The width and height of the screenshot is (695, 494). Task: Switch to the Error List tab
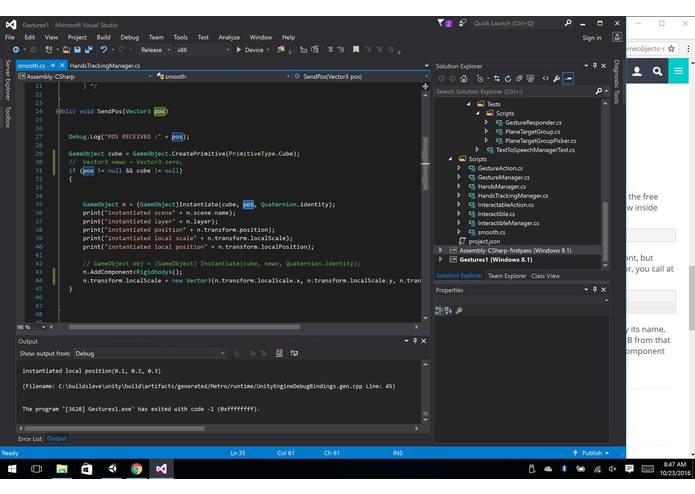(30, 439)
